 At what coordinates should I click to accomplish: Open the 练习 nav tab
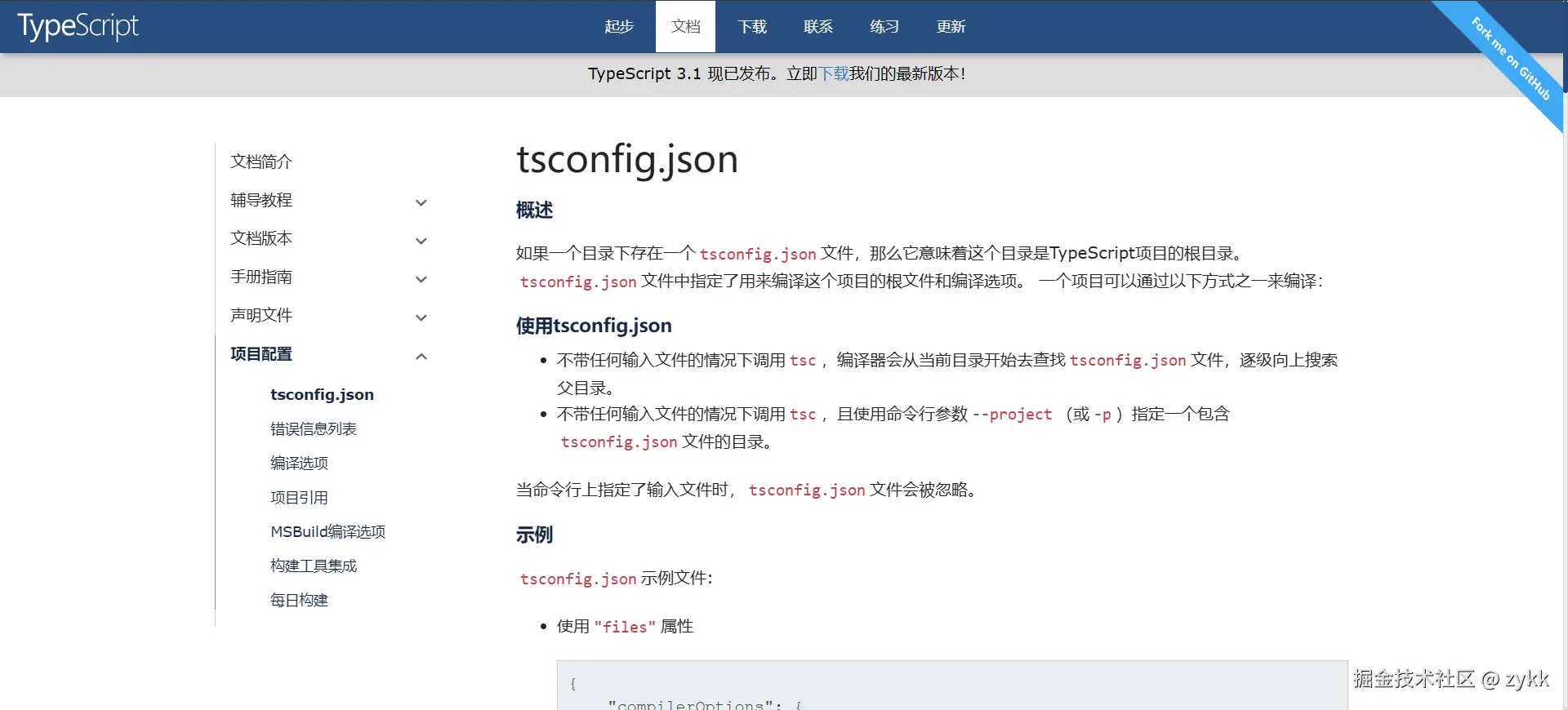(x=884, y=27)
